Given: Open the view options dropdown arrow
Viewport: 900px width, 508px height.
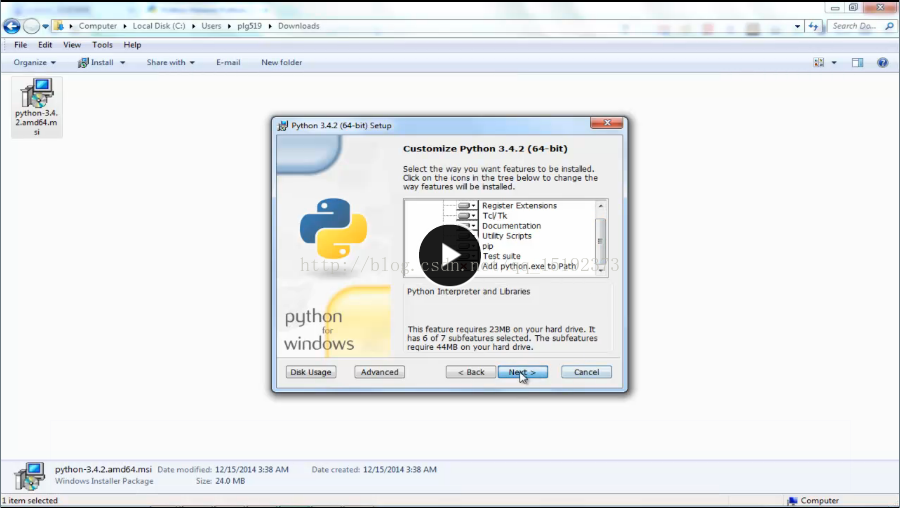Looking at the screenshot, I should (x=834, y=63).
